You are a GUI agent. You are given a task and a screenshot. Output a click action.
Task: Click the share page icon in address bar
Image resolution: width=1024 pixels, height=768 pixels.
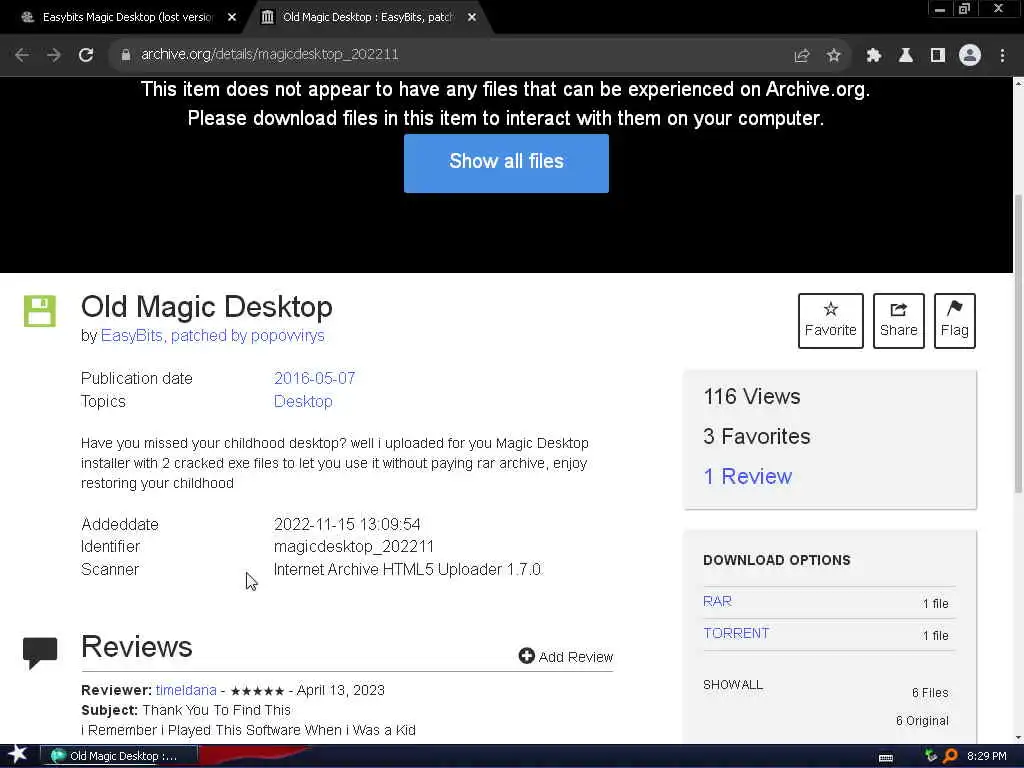[x=802, y=56]
